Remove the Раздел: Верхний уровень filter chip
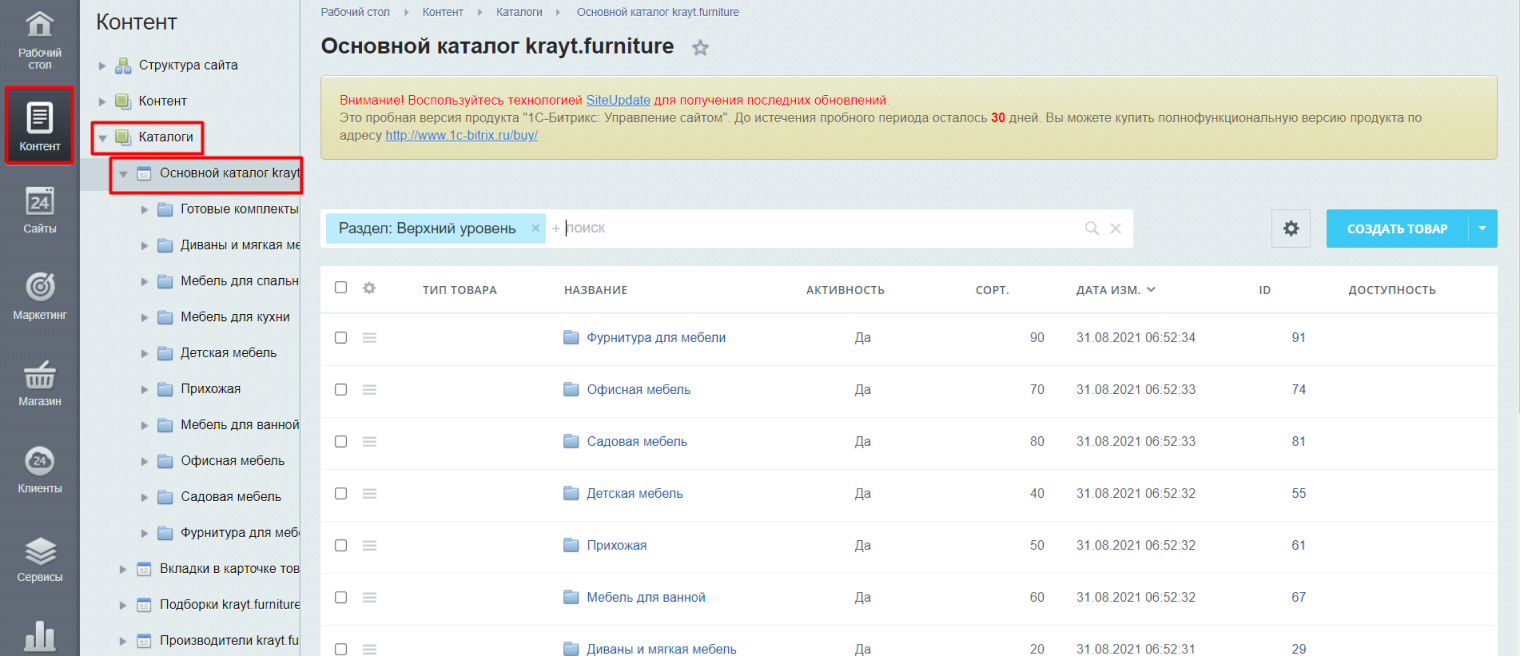The height and width of the screenshot is (656, 1520). (x=535, y=228)
